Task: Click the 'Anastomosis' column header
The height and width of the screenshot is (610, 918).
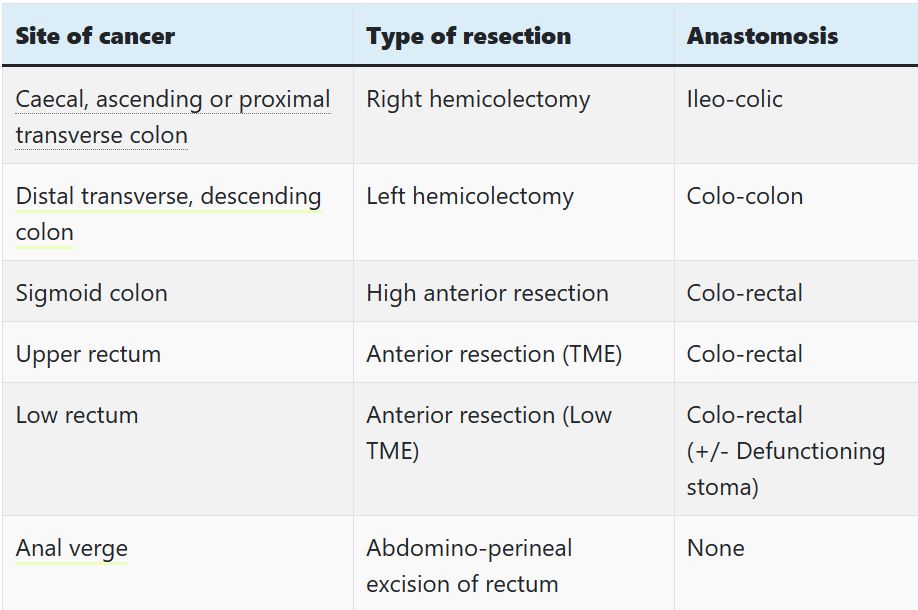Action: tap(762, 36)
